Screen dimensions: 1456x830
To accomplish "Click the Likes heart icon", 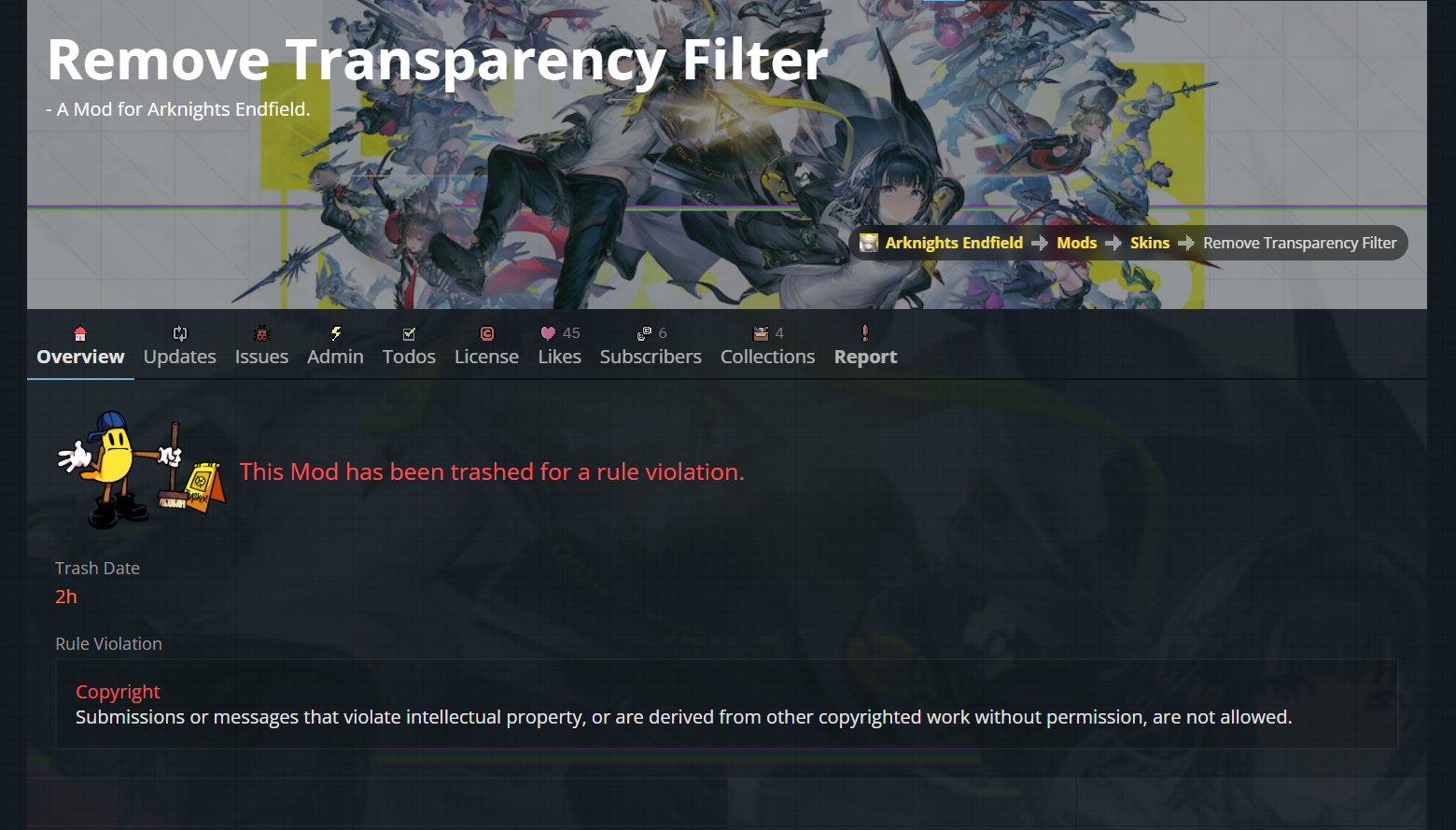I will [x=548, y=333].
